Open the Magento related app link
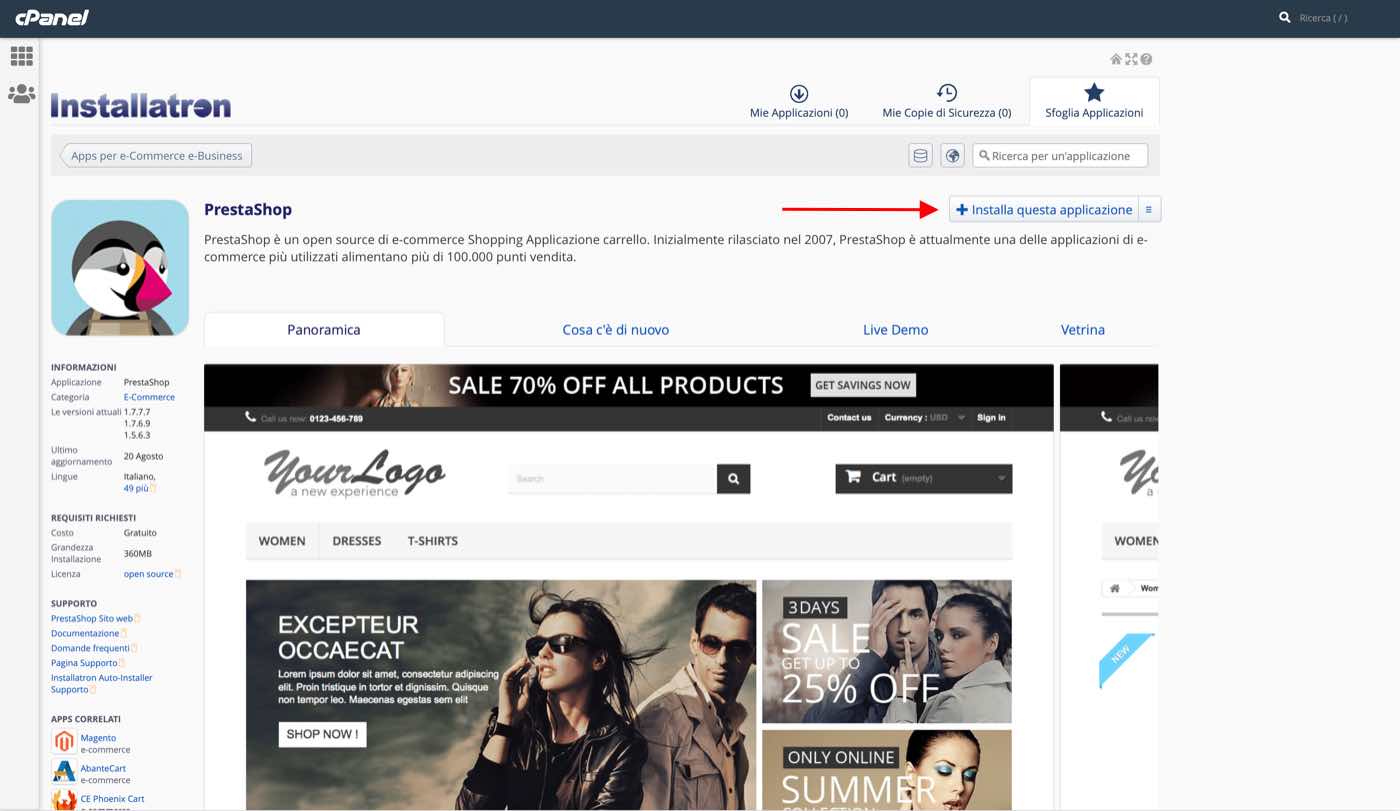This screenshot has width=1400, height=811. [x=98, y=738]
